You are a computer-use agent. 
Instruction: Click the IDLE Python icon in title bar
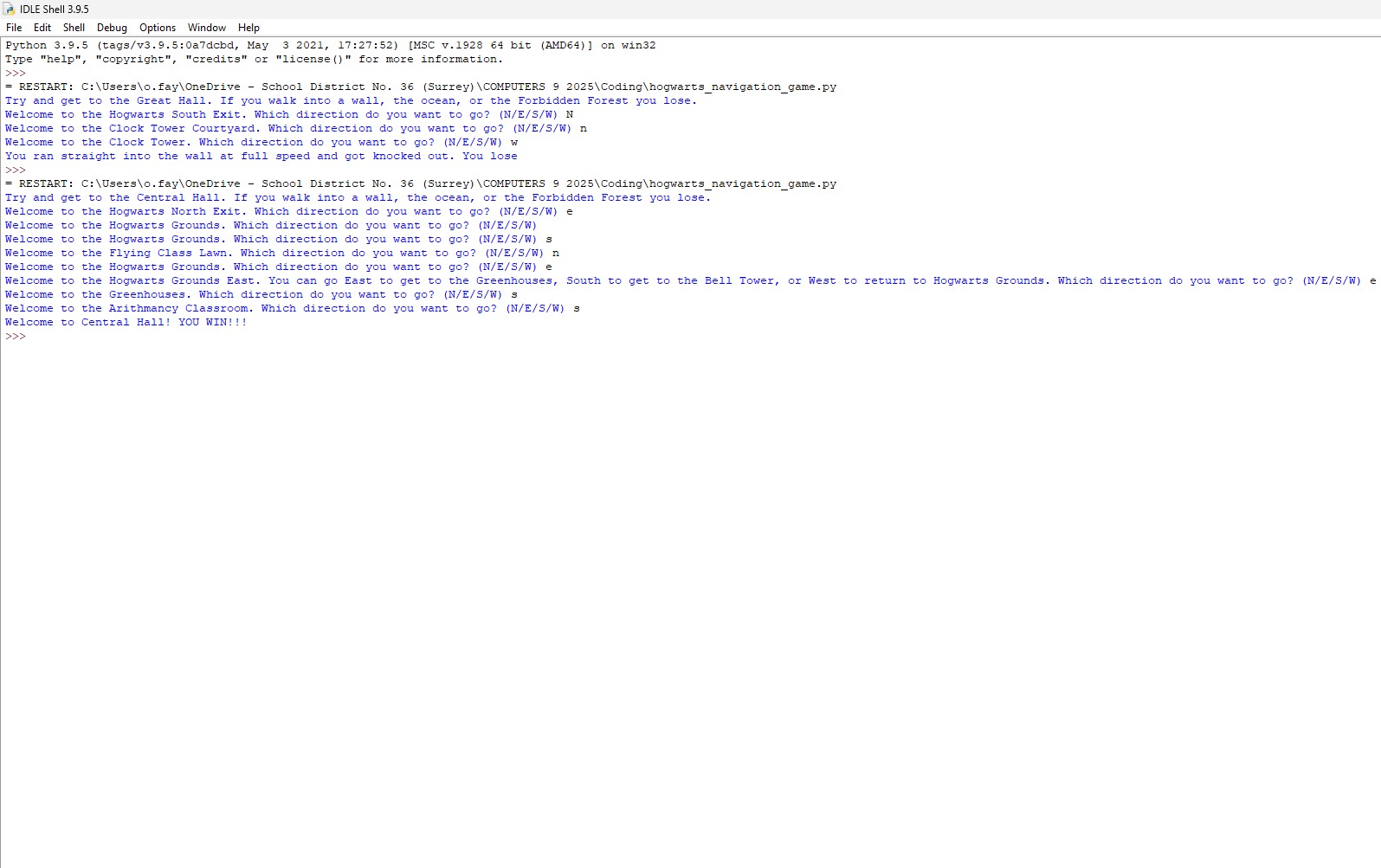point(9,9)
